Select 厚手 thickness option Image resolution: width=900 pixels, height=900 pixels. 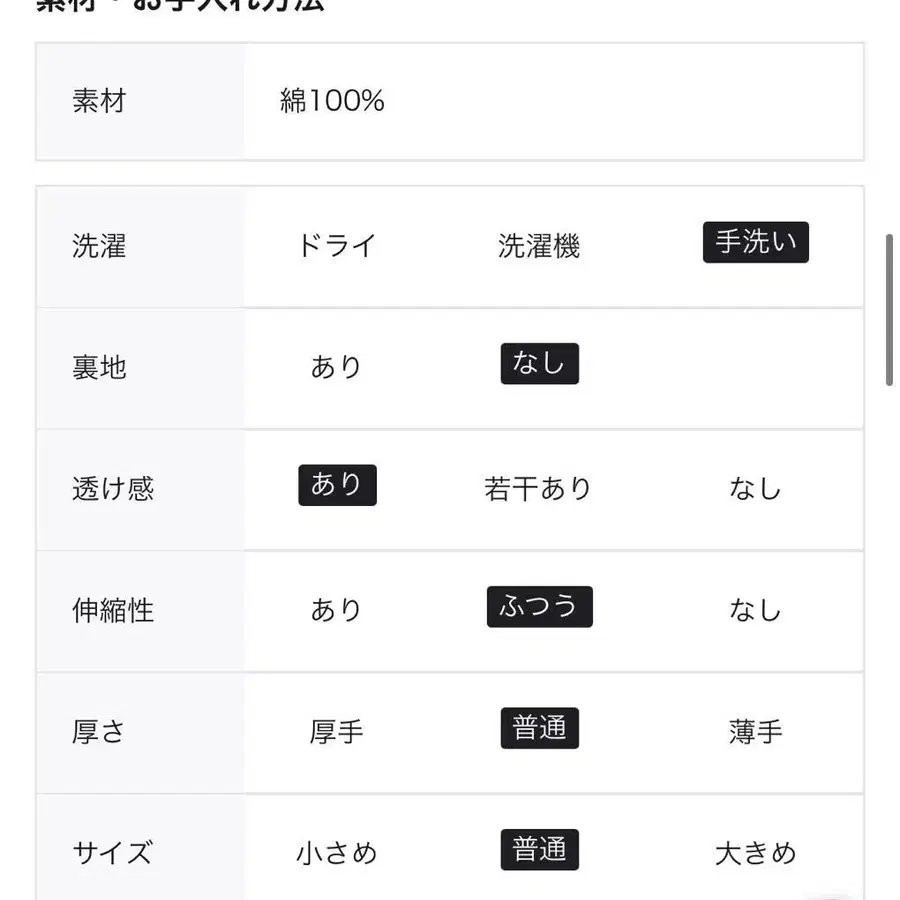(x=336, y=732)
